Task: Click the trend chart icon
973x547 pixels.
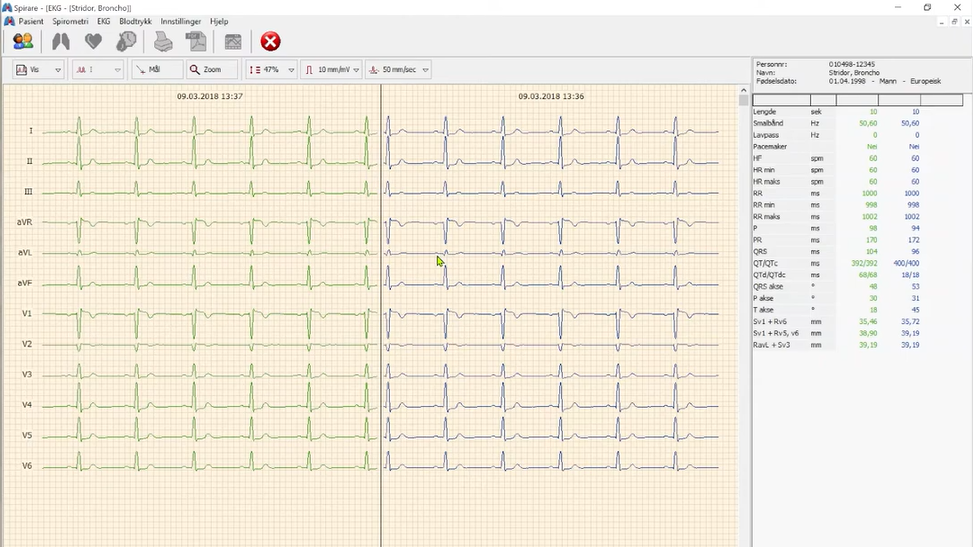Action: pyautogui.click(x=233, y=42)
